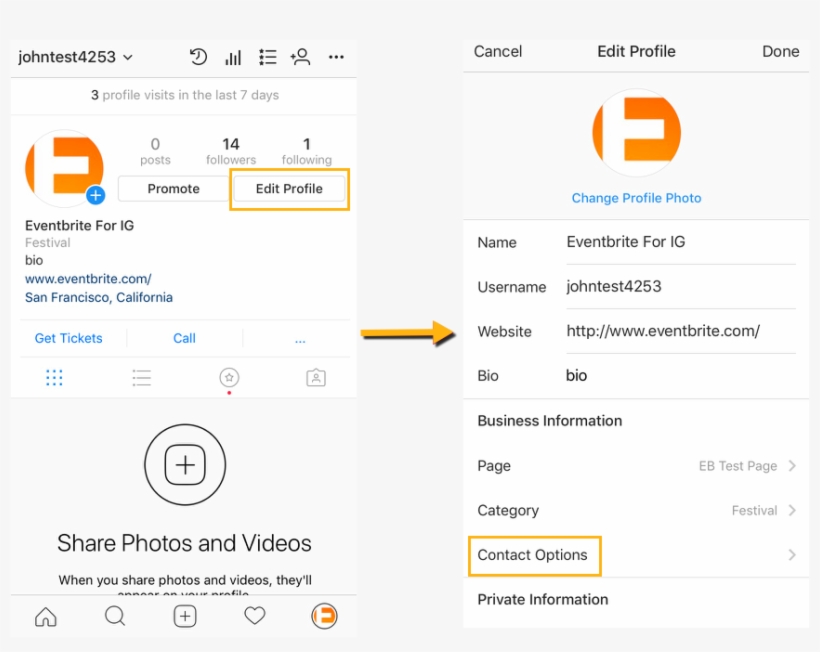Viewport: 820px width, 652px height.
Task: Open the activity heart icon
Action: (x=255, y=616)
